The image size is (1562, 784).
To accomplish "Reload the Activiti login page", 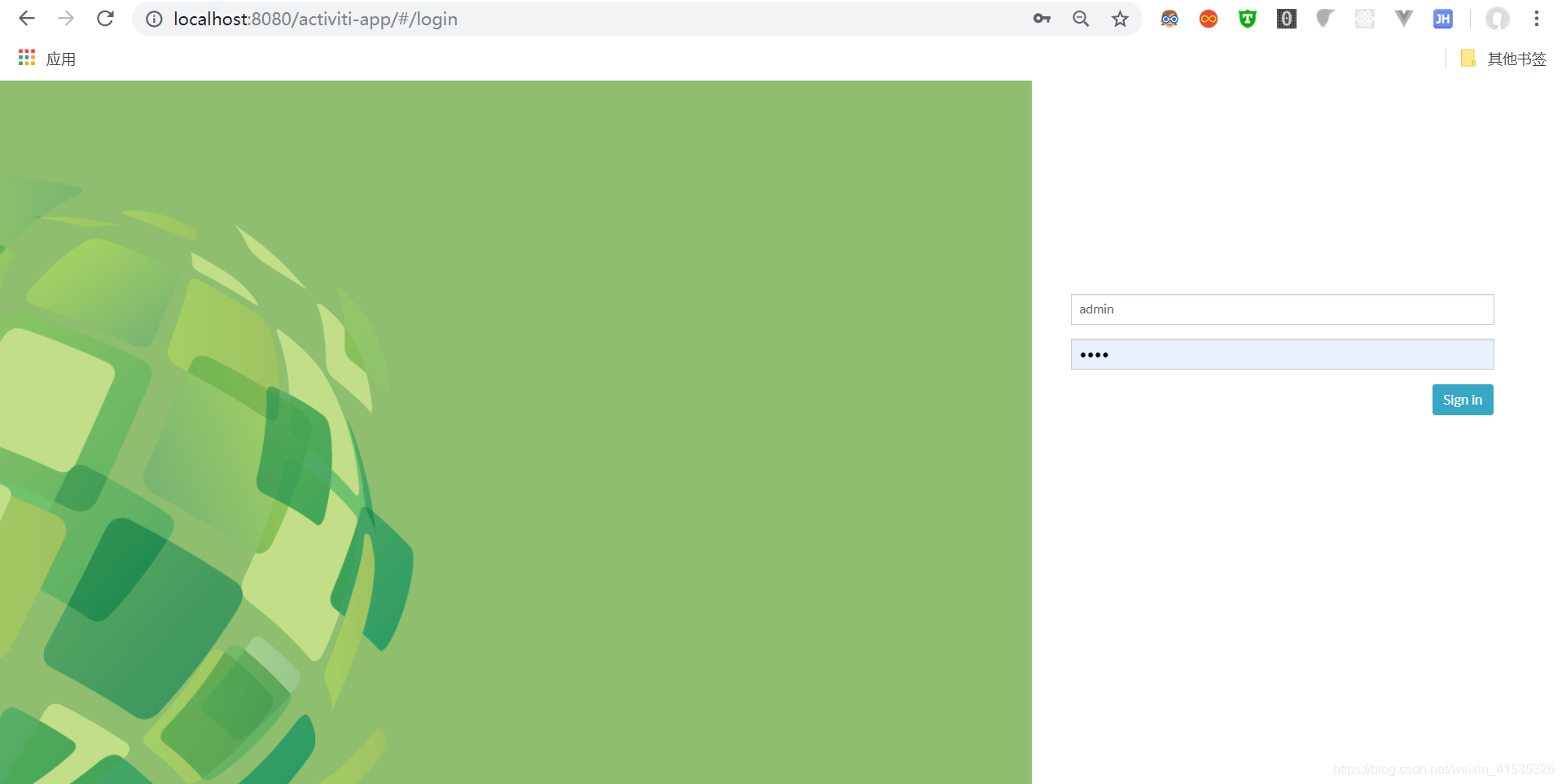I will [105, 18].
